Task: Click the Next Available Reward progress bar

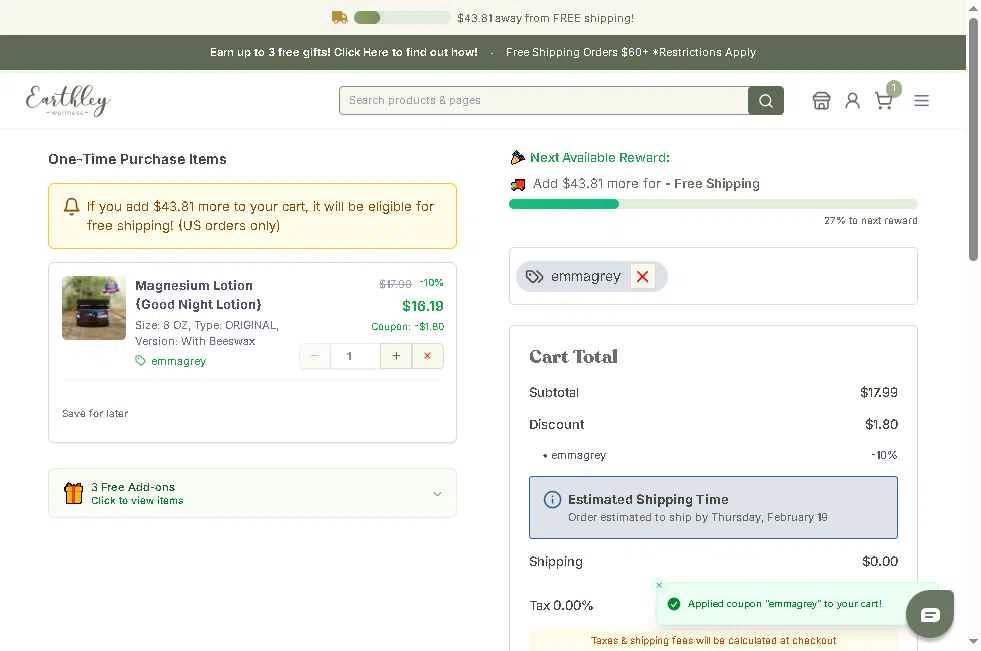Action: point(713,204)
